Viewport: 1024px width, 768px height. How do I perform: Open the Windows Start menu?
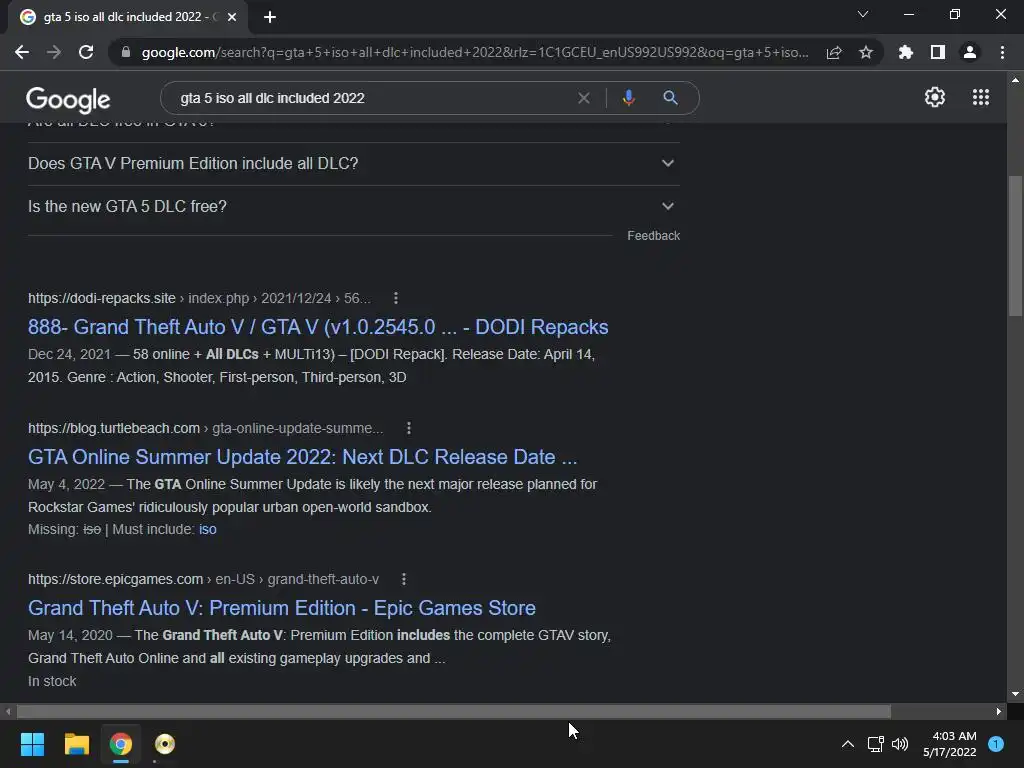(x=32, y=744)
